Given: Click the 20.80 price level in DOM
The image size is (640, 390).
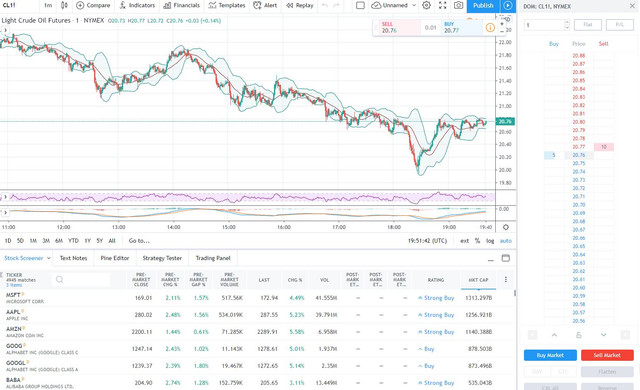Looking at the screenshot, I should tap(579, 122).
